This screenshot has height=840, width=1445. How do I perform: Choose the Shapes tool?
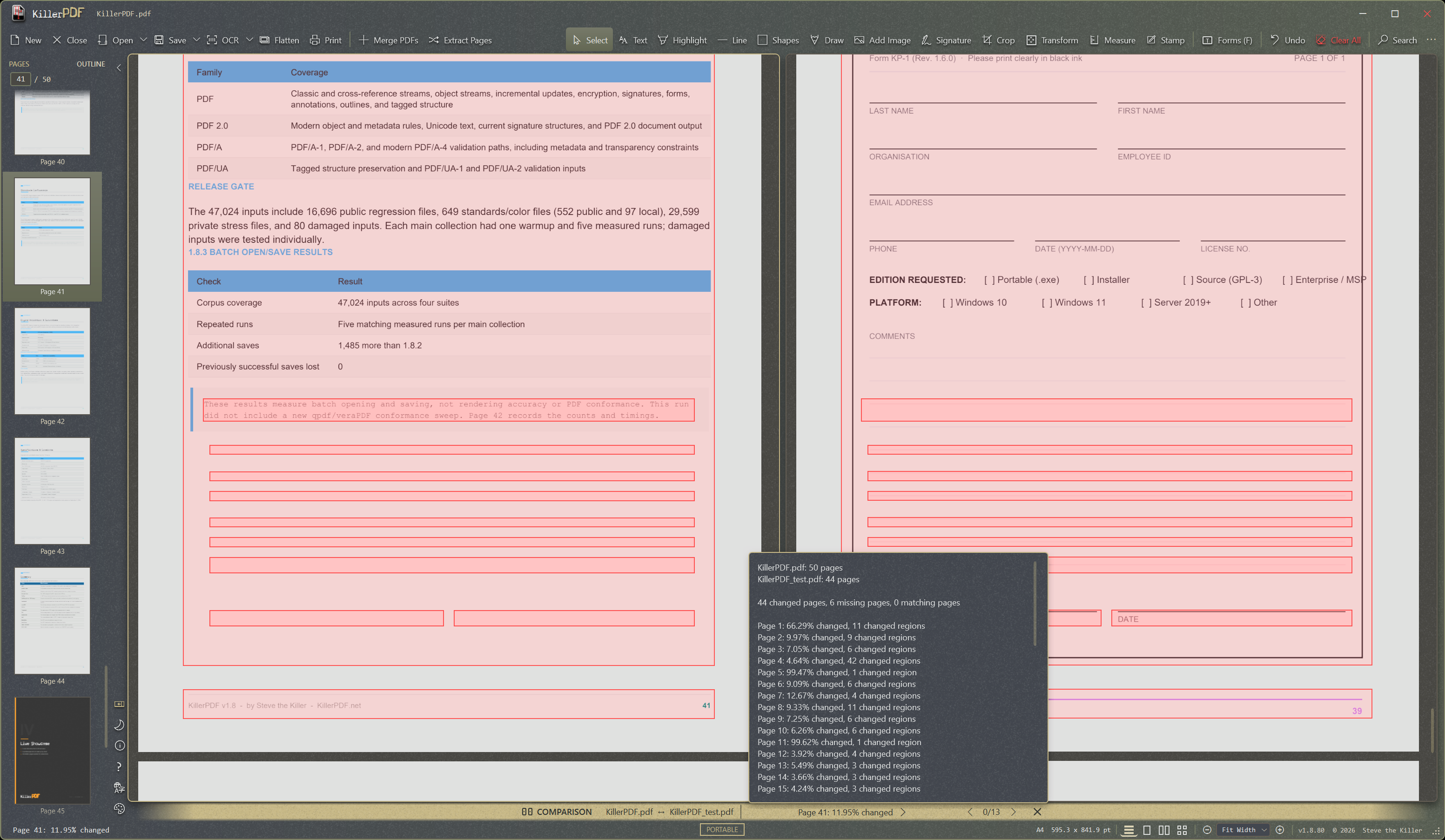[778, 40]
